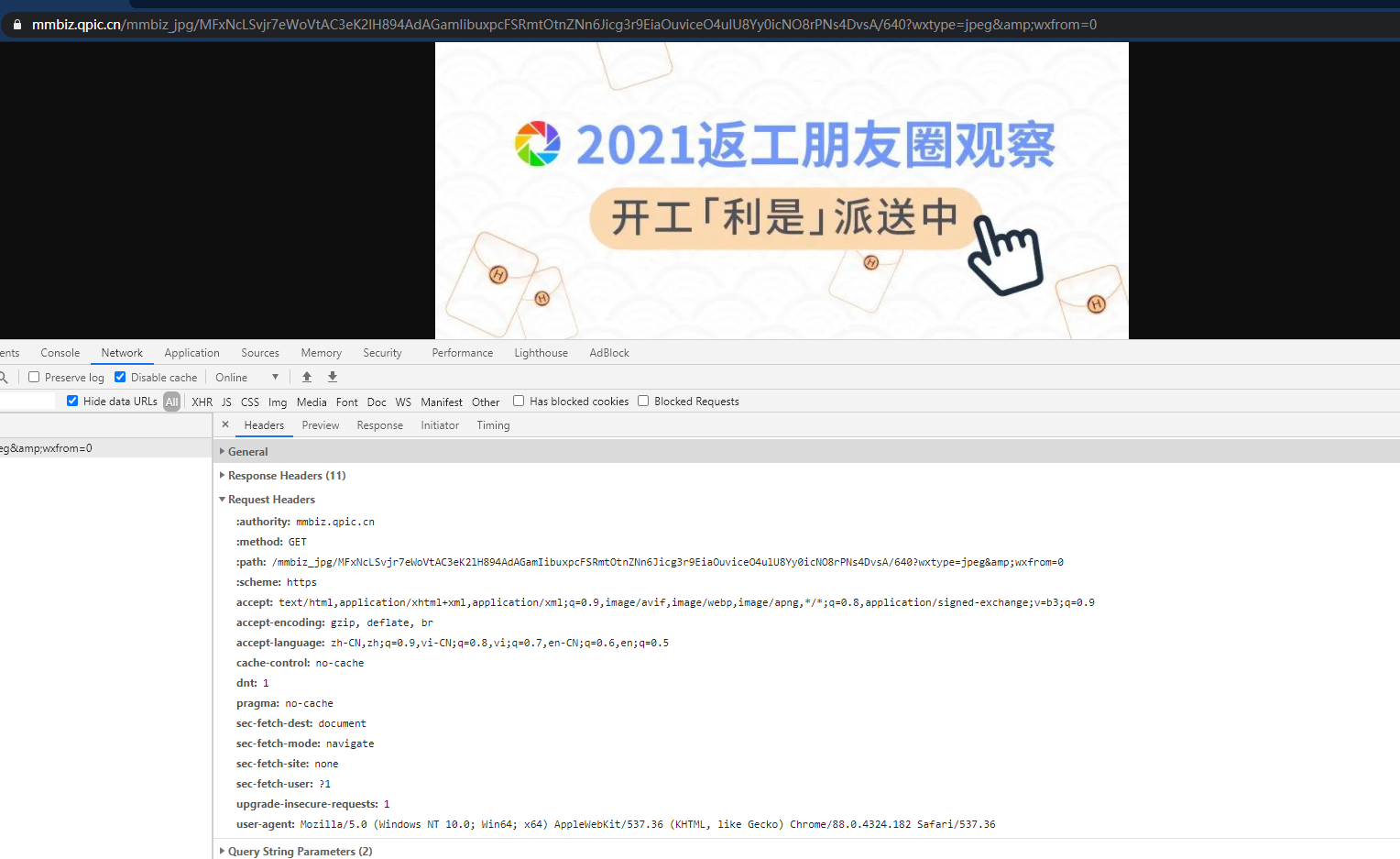This screenshot has width=1400, height=859.
Task: Enable Has blocked cookies checkbox
Action: point(519,401)
